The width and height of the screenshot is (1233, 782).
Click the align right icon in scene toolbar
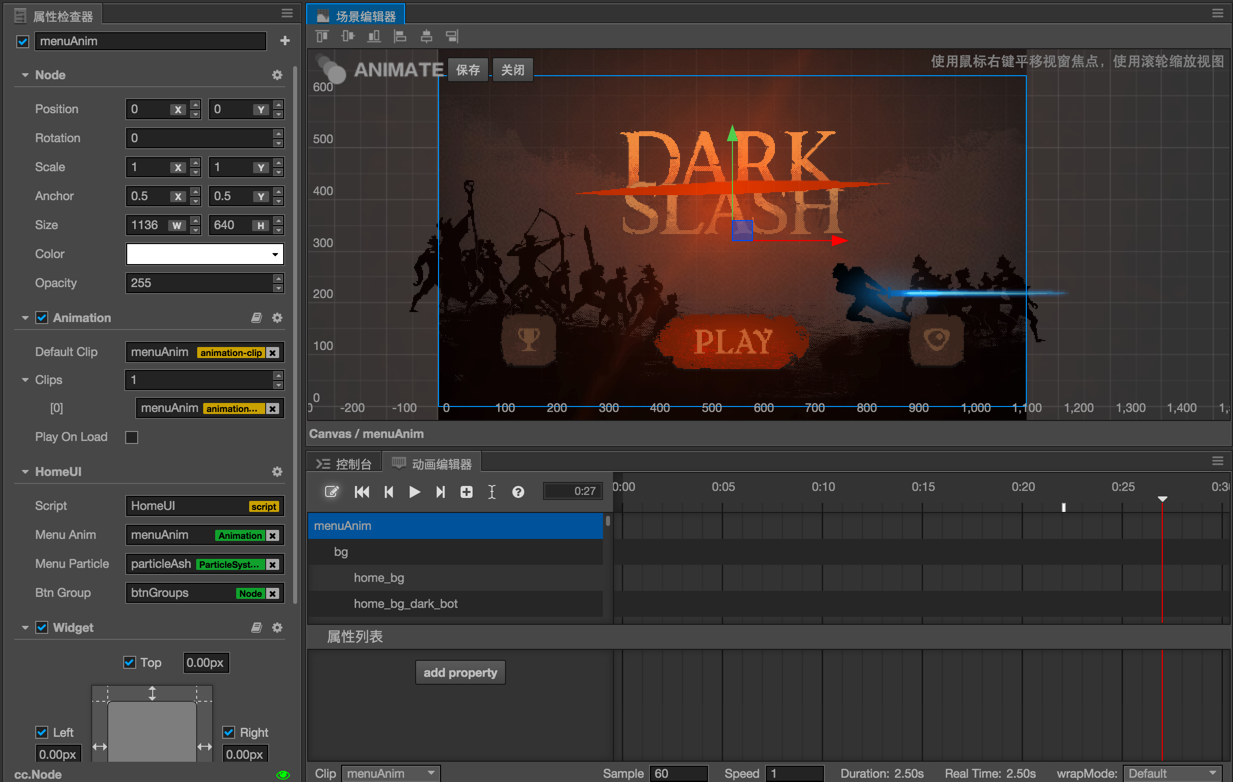pyautogui.click(x=452, y=37)
